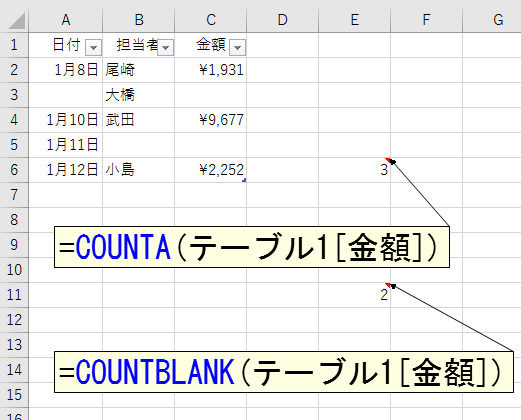This screenshot has width=521, height=420.
Task: Select the cell with name 大橋
Action: [138, 95]
